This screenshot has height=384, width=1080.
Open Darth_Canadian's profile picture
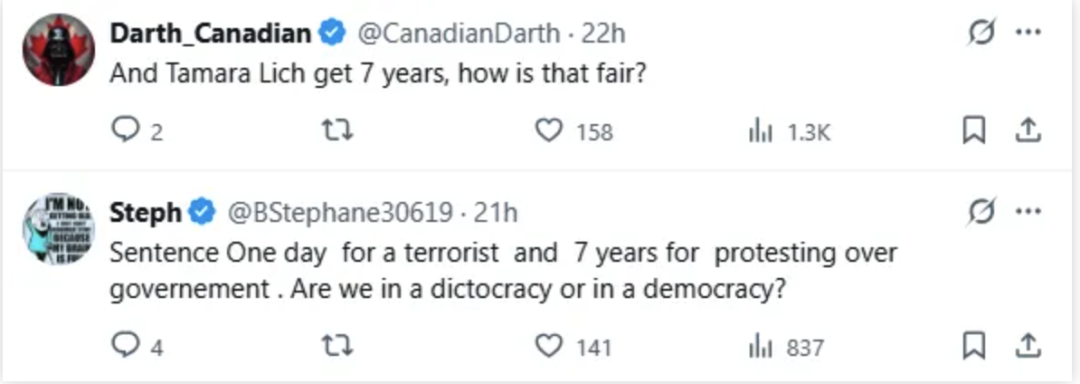[x=59, y=50]
